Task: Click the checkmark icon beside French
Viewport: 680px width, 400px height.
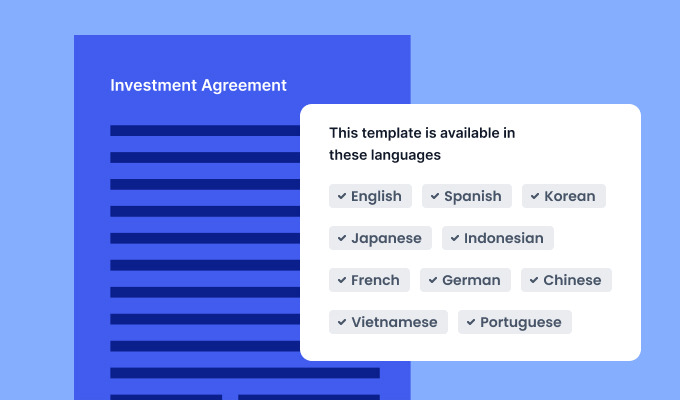Action: [342, 280]
